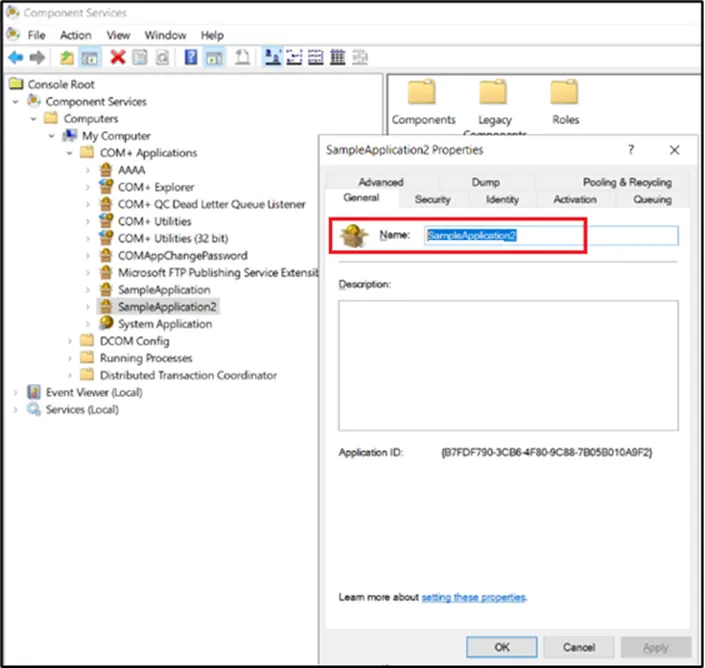Open the 'setting these properties' link
705x668 pixels.
click(x=473, y=597)
